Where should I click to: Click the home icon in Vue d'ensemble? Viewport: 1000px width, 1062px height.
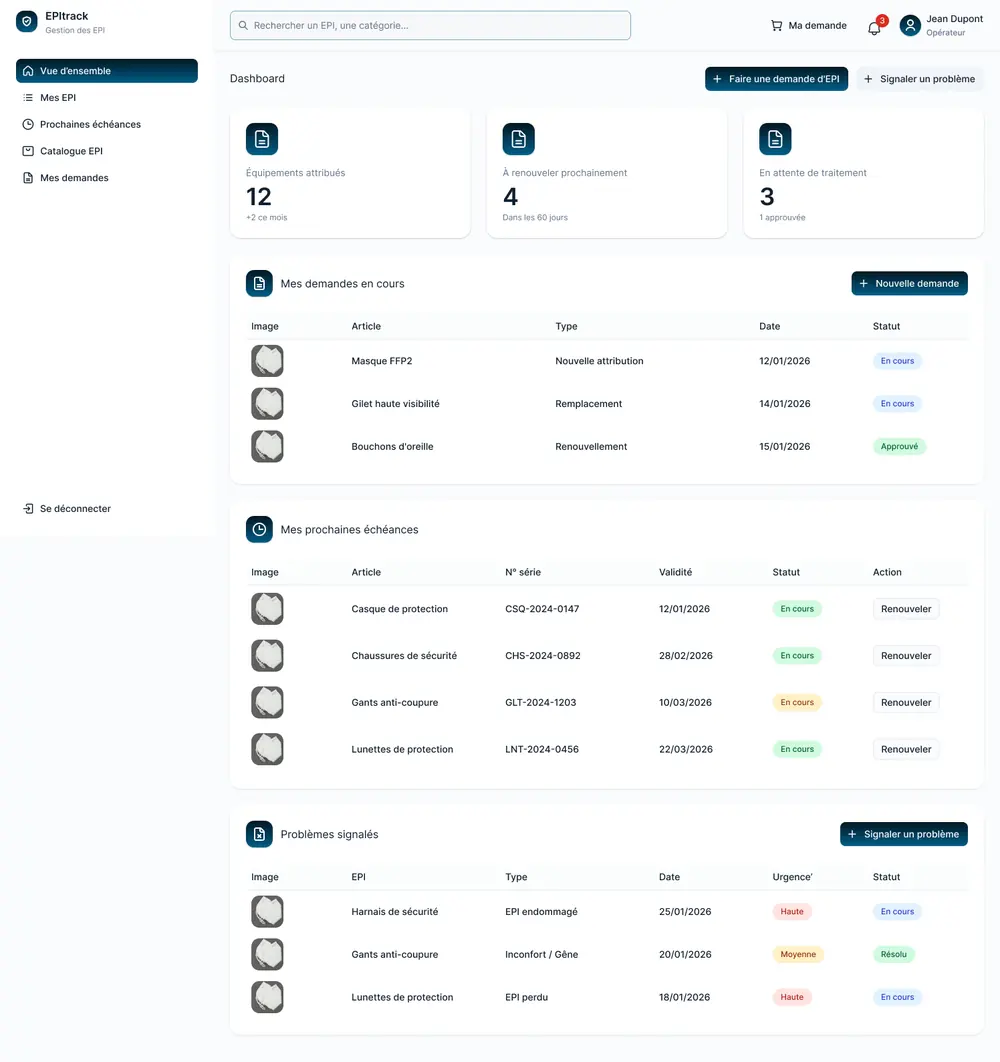point(28,71)
